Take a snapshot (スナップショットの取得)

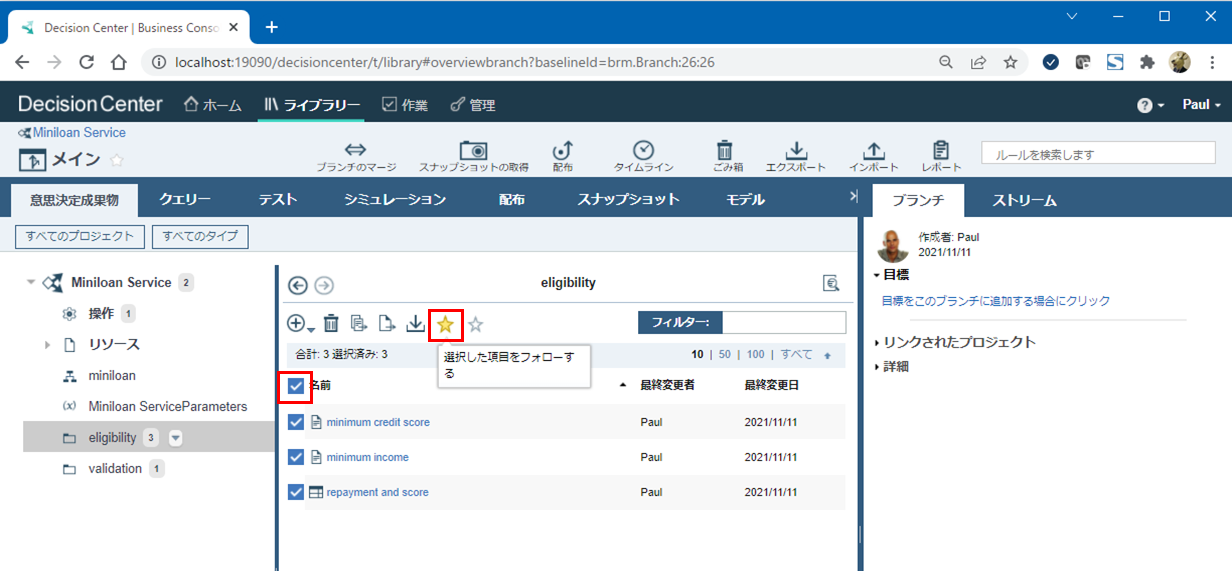tap(473, 156)
